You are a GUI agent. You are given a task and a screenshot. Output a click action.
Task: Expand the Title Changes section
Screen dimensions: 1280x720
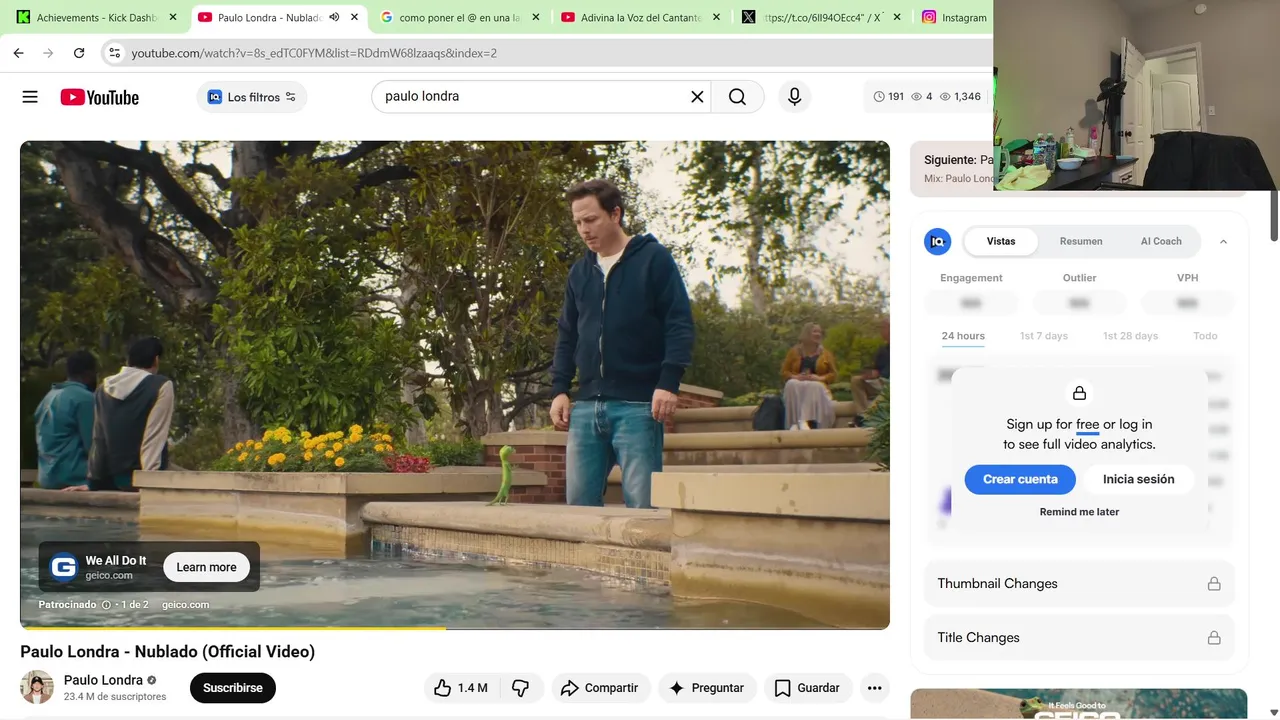[1079, 638]
